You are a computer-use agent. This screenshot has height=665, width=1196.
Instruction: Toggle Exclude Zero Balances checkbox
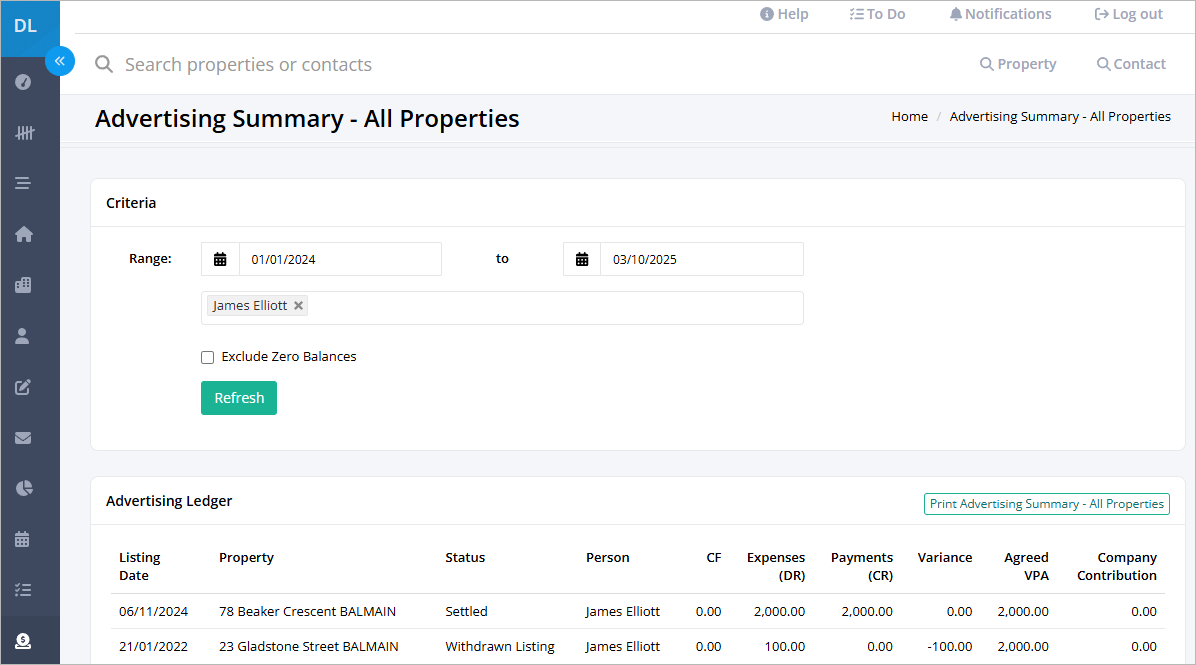207,357
